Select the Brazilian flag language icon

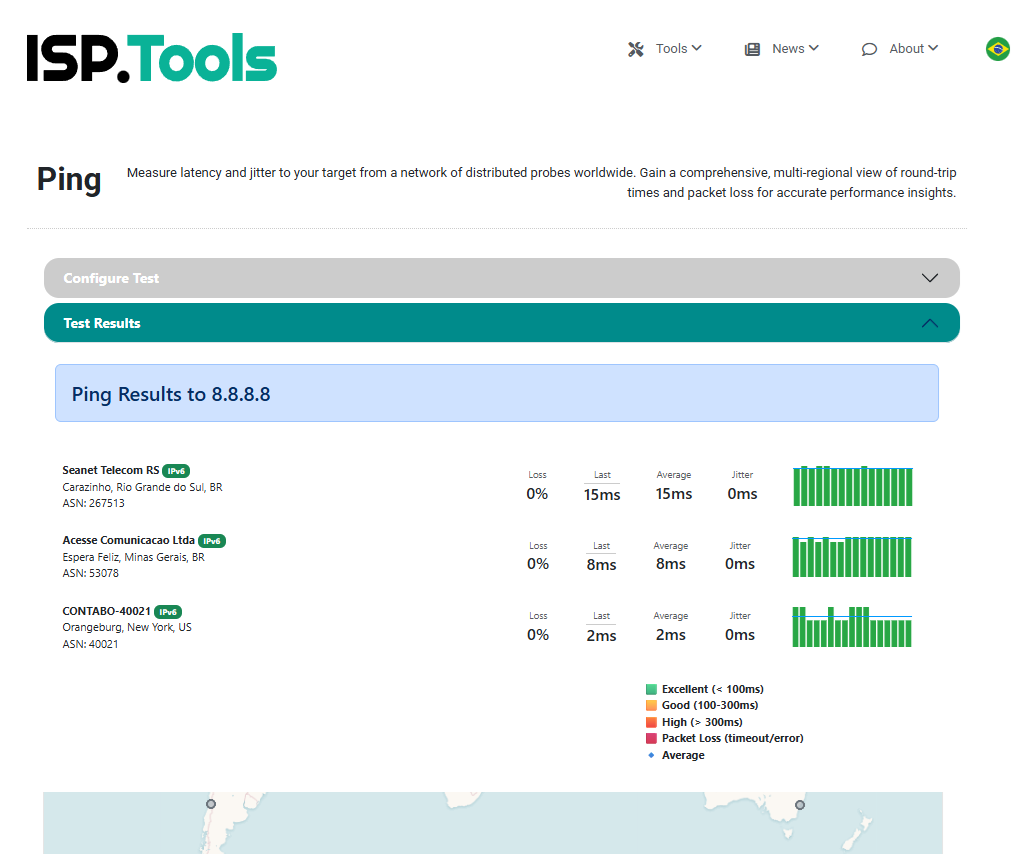pyautogui.click(x=997, y=48)
